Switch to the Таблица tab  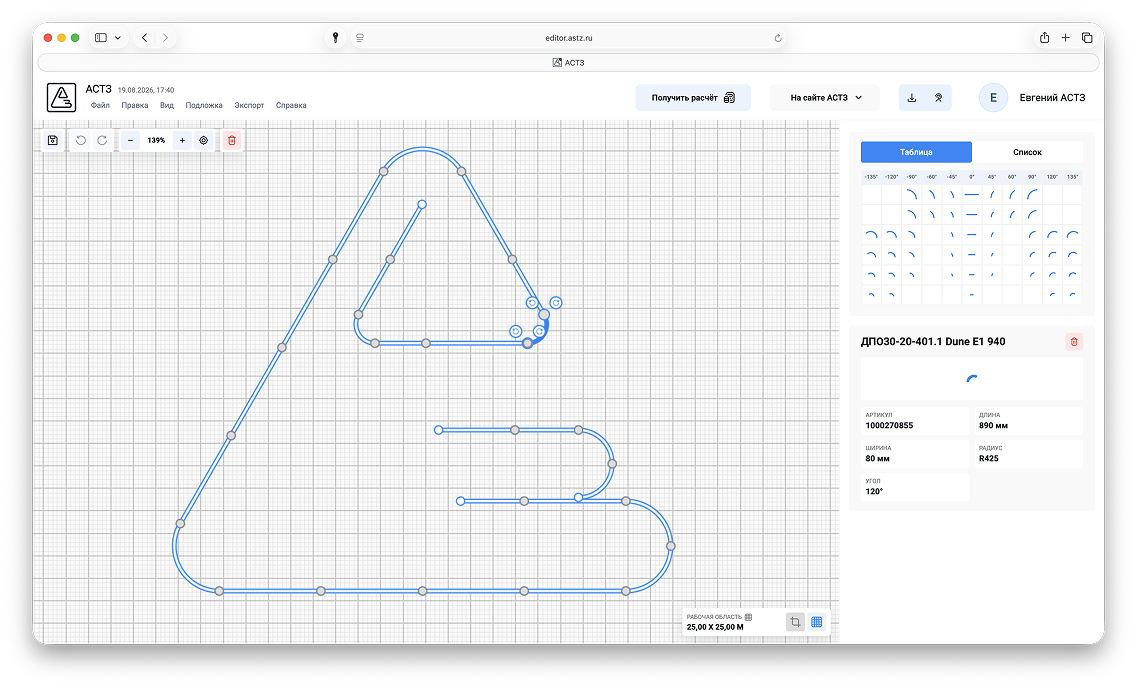point(916,152)
